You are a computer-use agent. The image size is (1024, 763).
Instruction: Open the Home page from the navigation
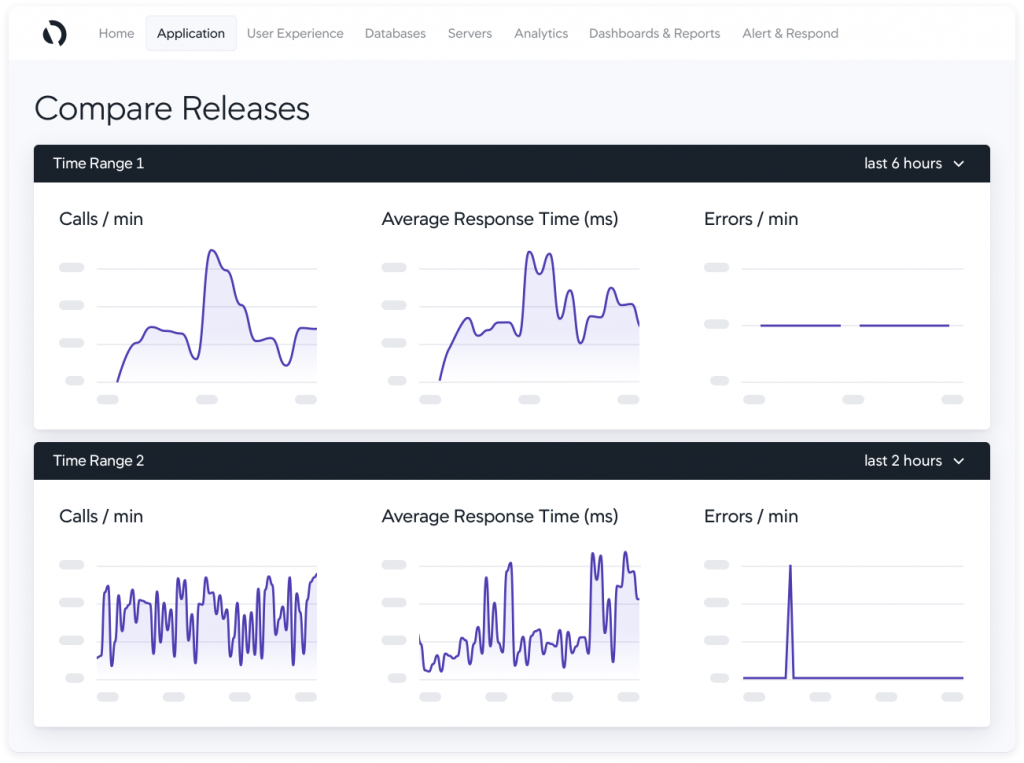116,33
